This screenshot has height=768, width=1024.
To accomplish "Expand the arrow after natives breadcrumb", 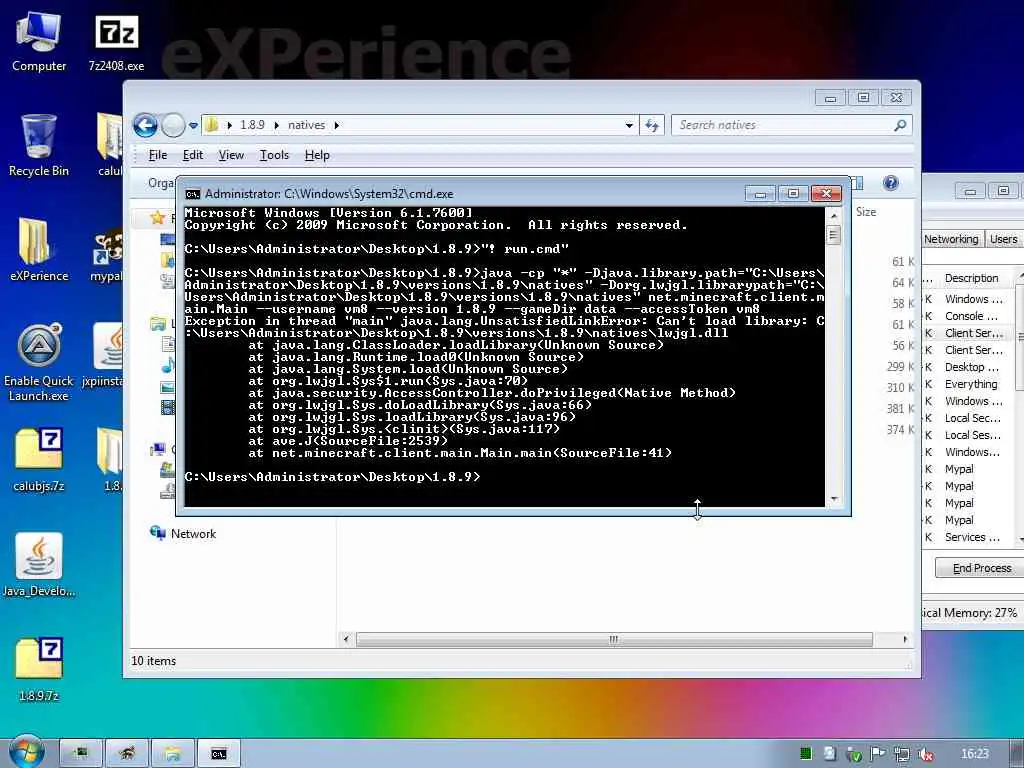I will click(336, 125).
